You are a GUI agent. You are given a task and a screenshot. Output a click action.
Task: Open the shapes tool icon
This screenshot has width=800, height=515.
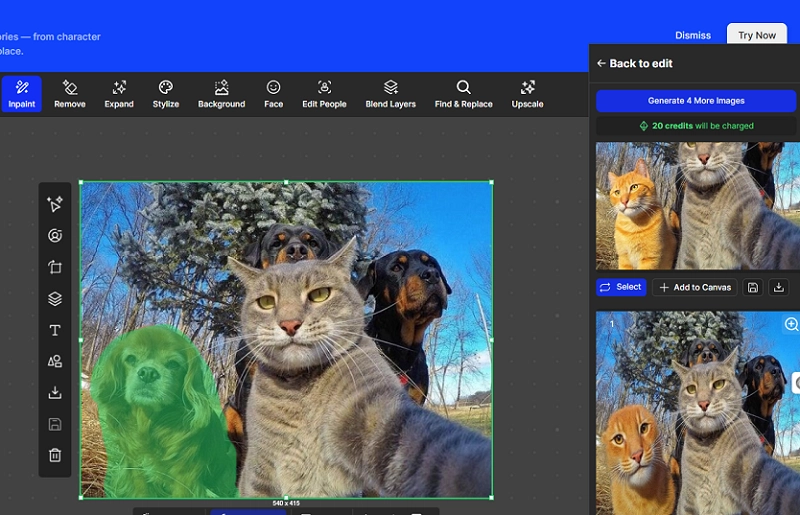point(55,361)
